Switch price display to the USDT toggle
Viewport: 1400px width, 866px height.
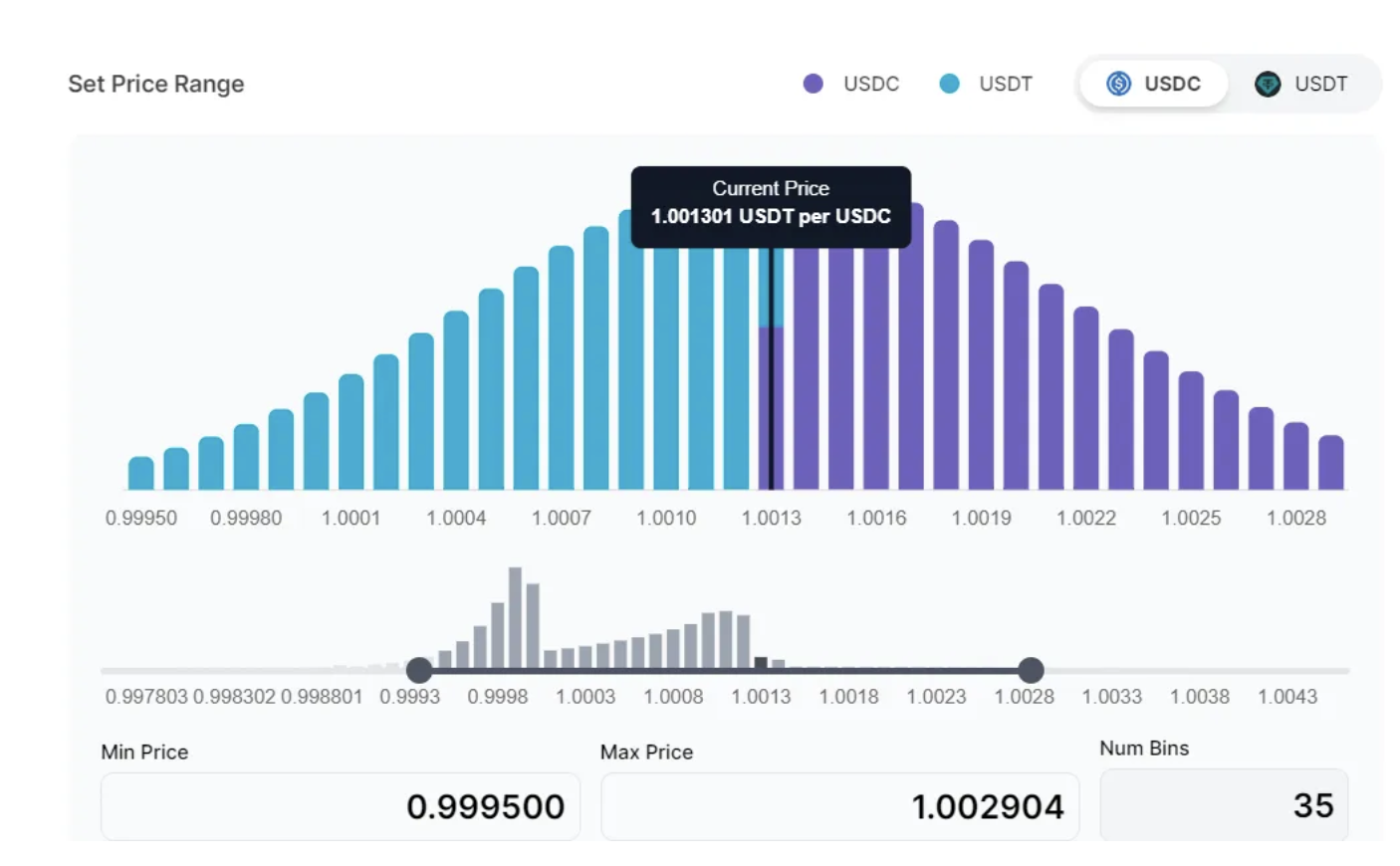point(1301,84)
